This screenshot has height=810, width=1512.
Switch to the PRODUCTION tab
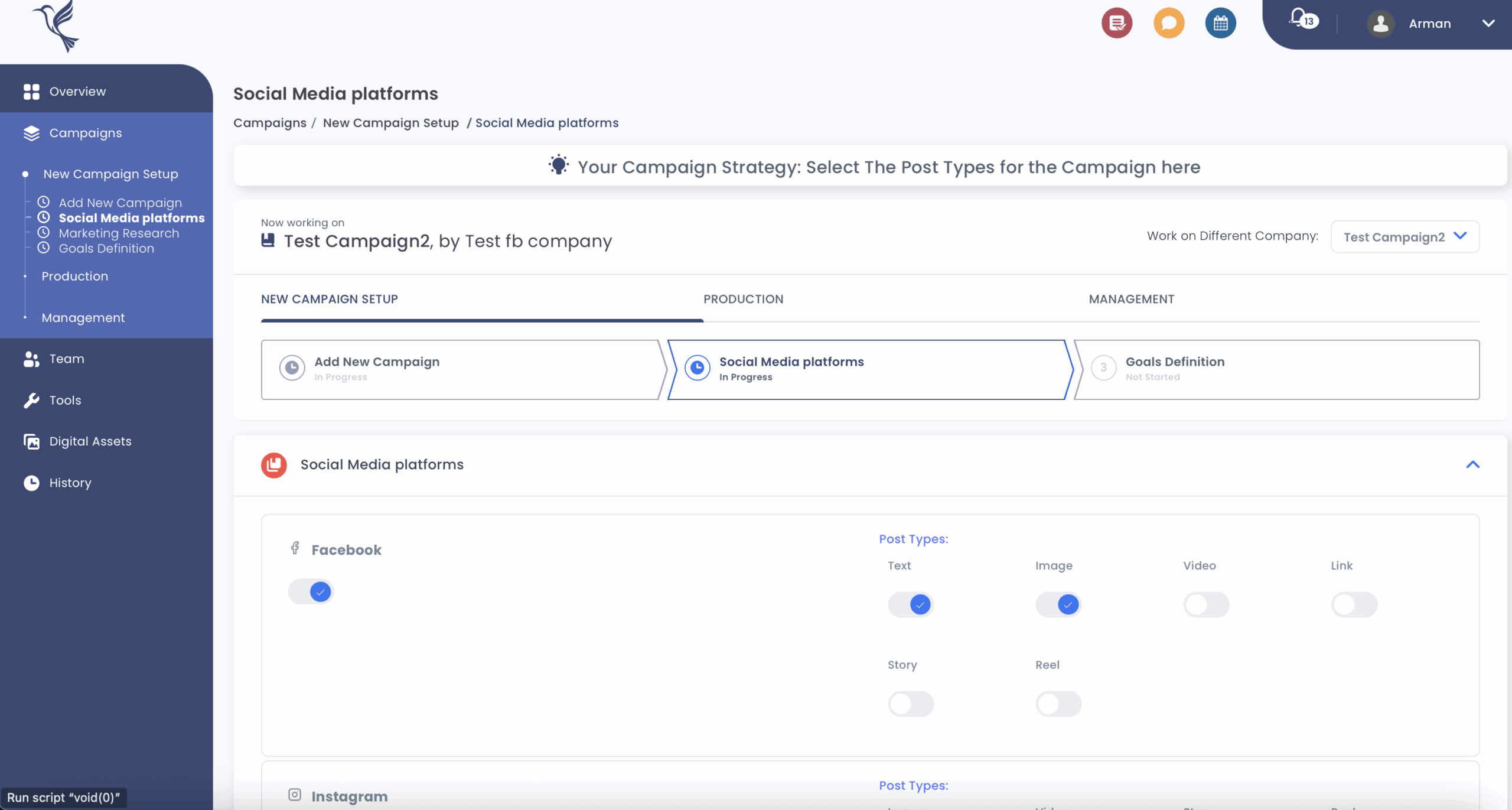point(743,299)
